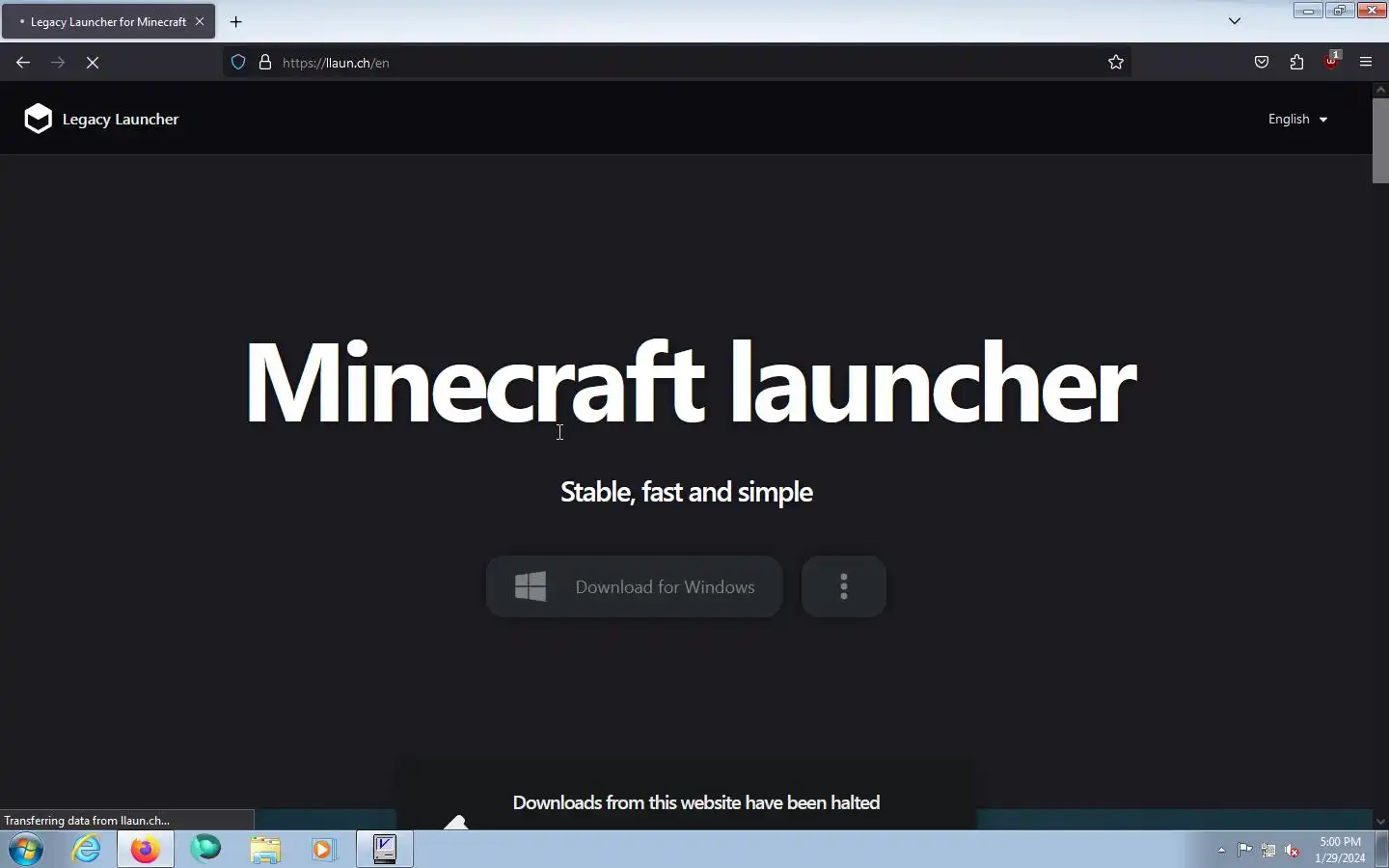Click the muted volume tray icon
This screenshot has height=868, width=1389.
(x=1293, y=851)
